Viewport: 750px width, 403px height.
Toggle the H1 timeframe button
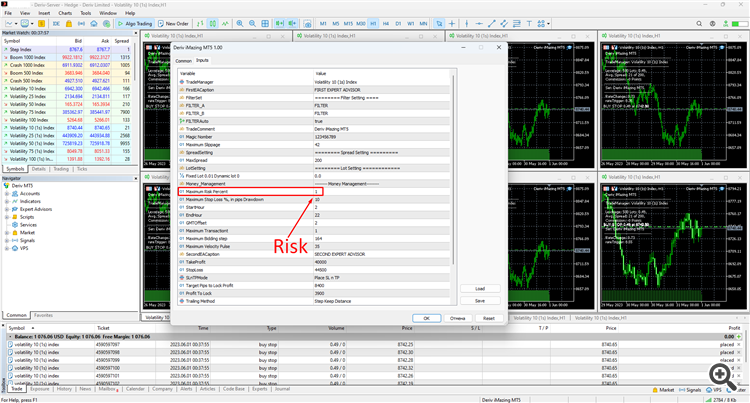point(373,22)
